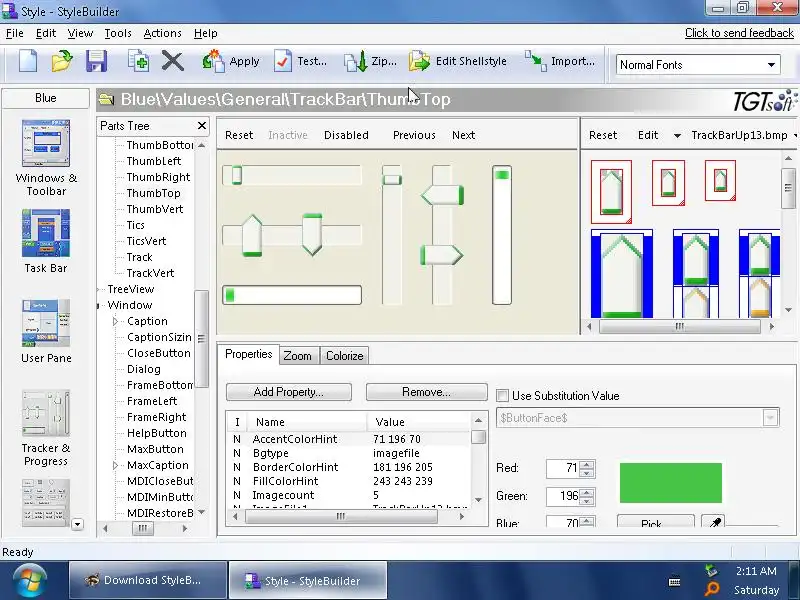Click the Delete X toolbar icon

(x=172, y=61)
